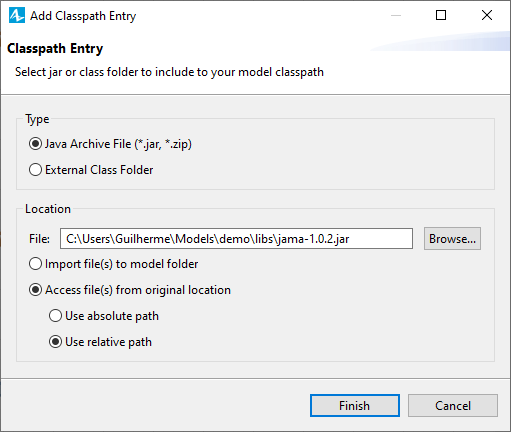Click the 'File:' label beside the path
Image resolution: width=511 pixels, height=432 pixels.
[39, 239]
